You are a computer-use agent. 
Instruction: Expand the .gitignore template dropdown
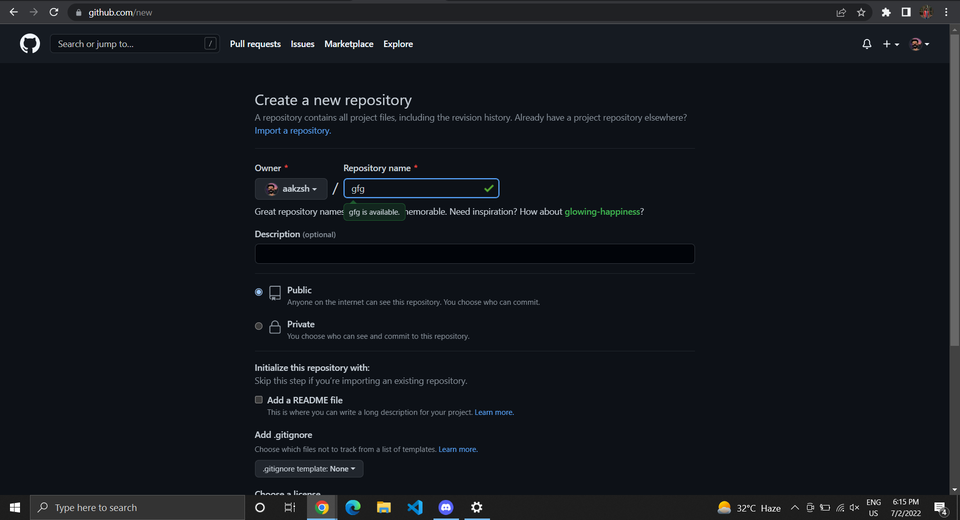(309, 469)
